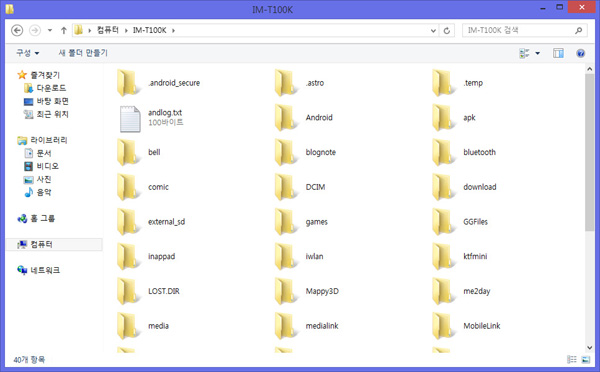Click the scrollbar up arrow

coord(589,69)
